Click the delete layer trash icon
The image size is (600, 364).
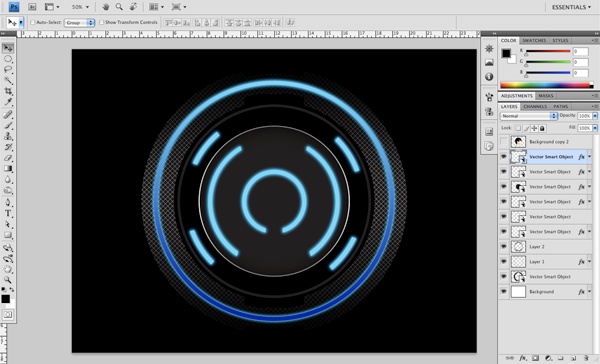(x=586, y=358)
